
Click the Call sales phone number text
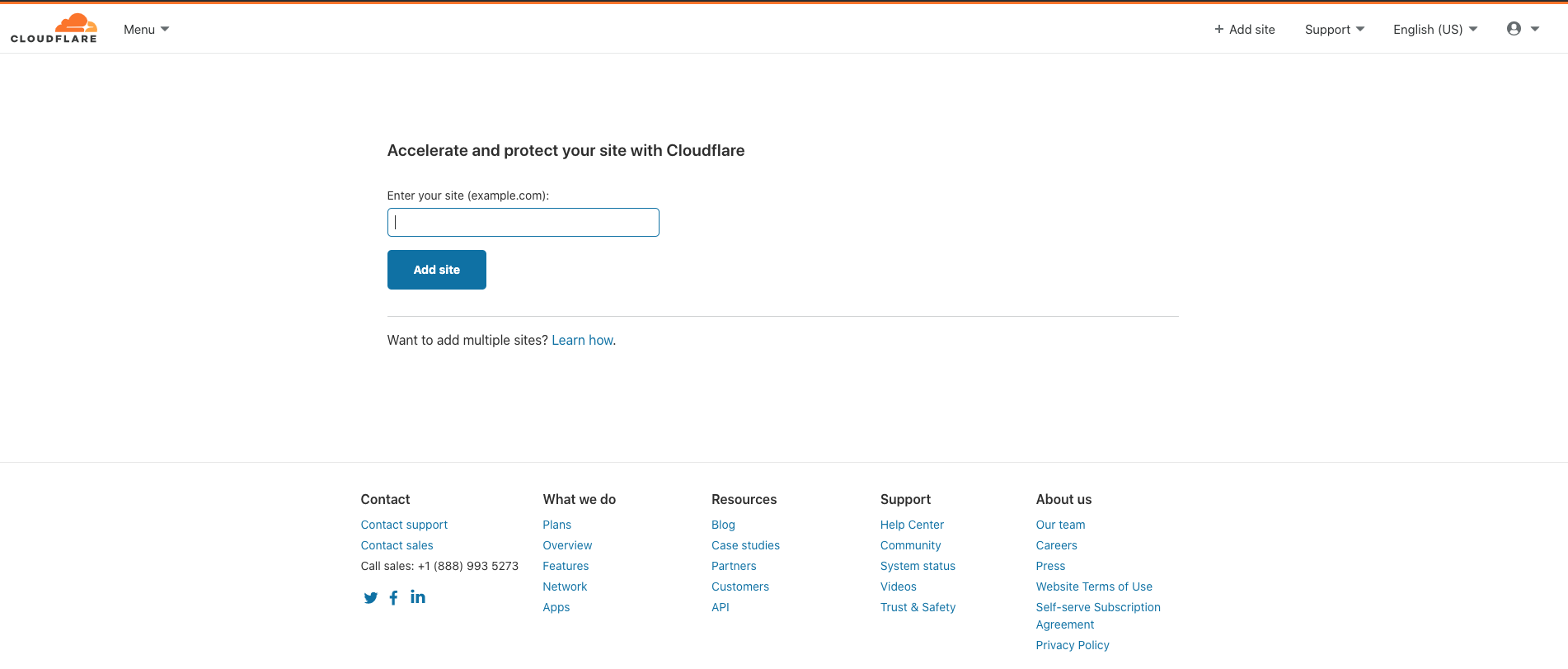(x=439, y=566)
